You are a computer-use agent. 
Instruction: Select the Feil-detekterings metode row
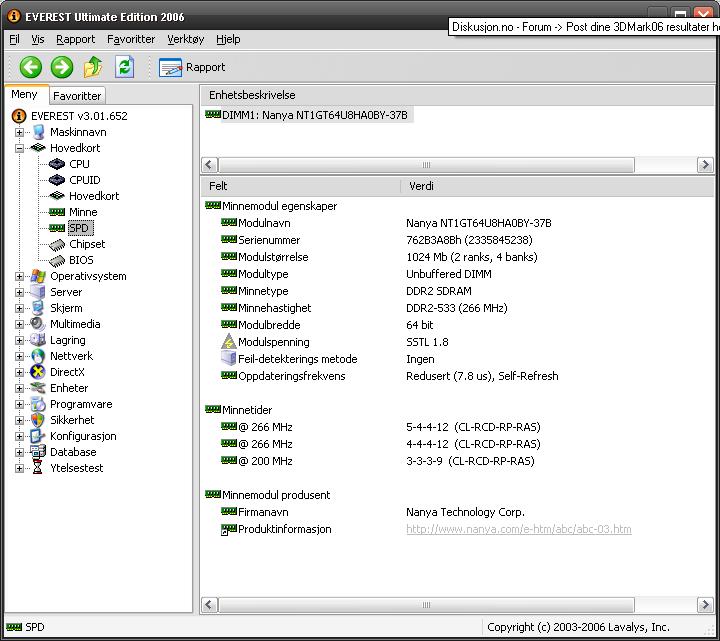pos(328,359)
